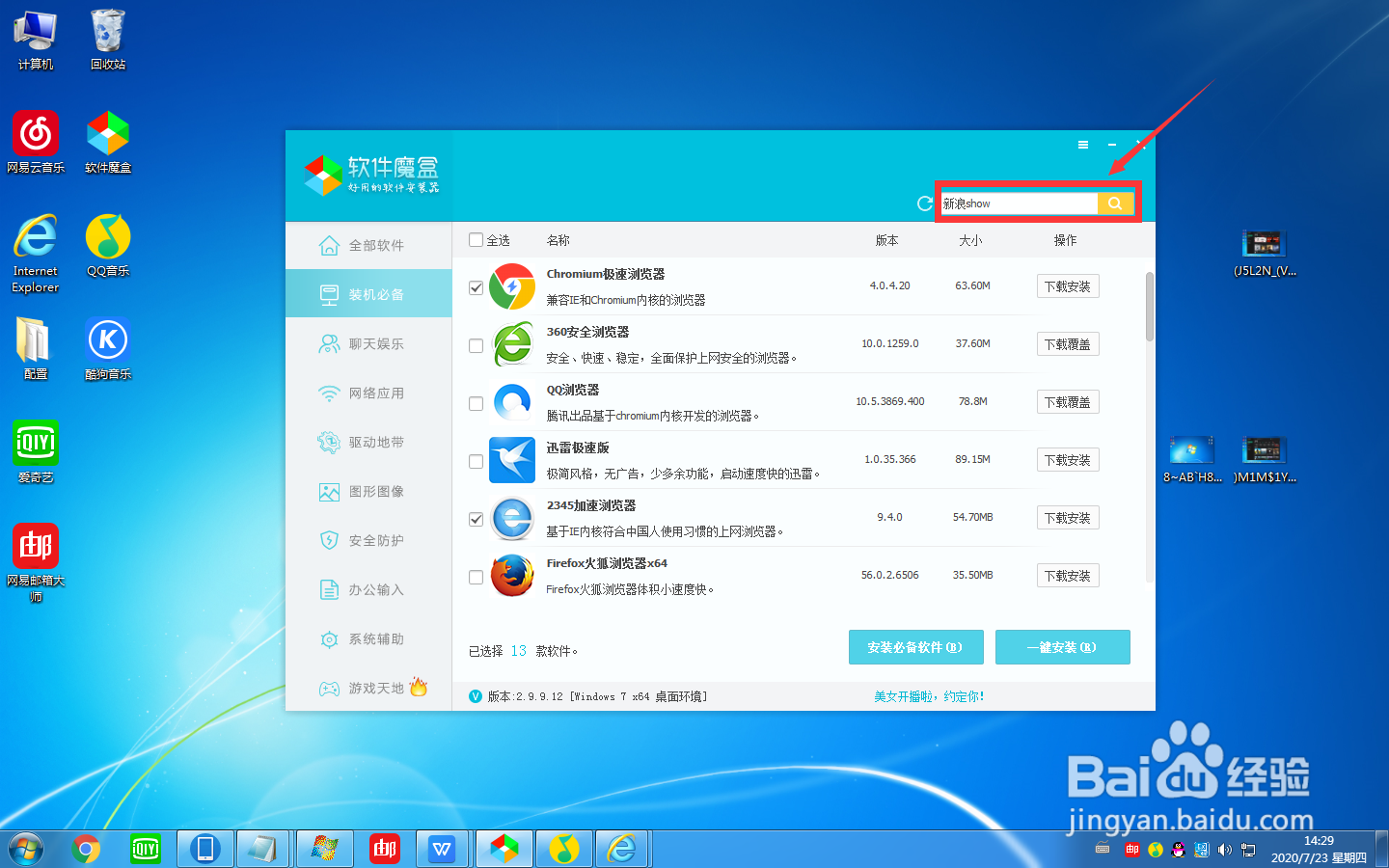Open 图形图像 sidebar category

[x=368, y=491]
